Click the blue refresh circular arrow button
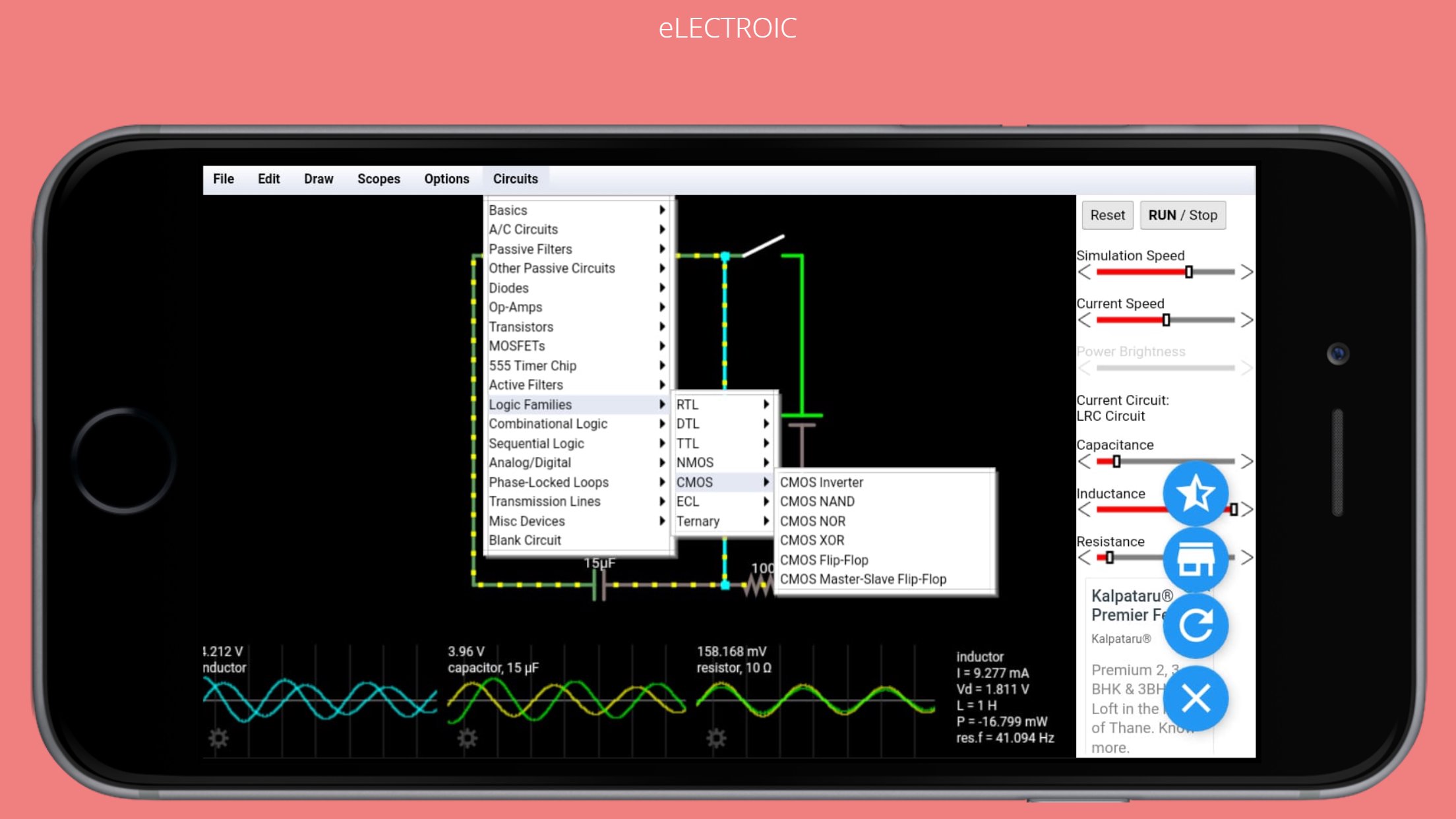1456x819 pixels. click(x=1195, y=625)
